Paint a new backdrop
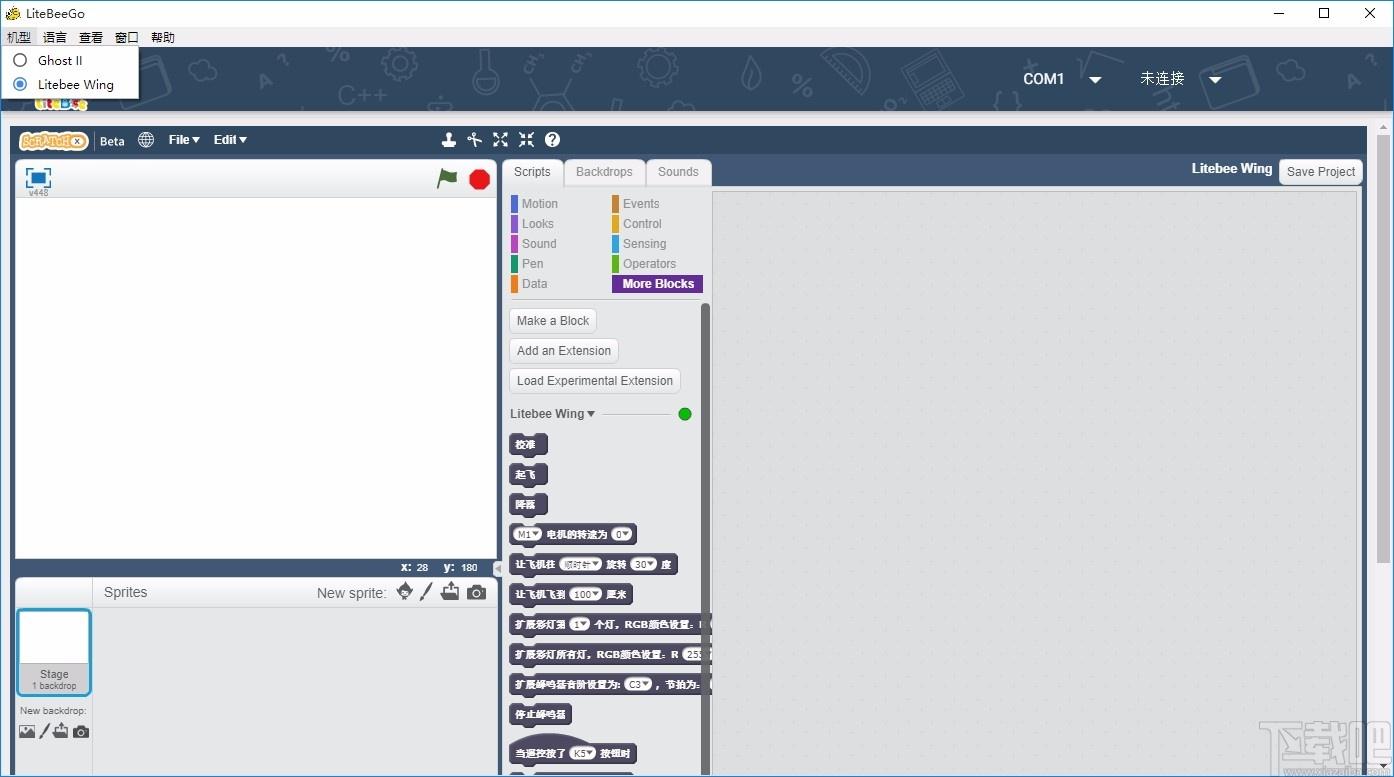The image size is (1394, 777). coord(44,731)
